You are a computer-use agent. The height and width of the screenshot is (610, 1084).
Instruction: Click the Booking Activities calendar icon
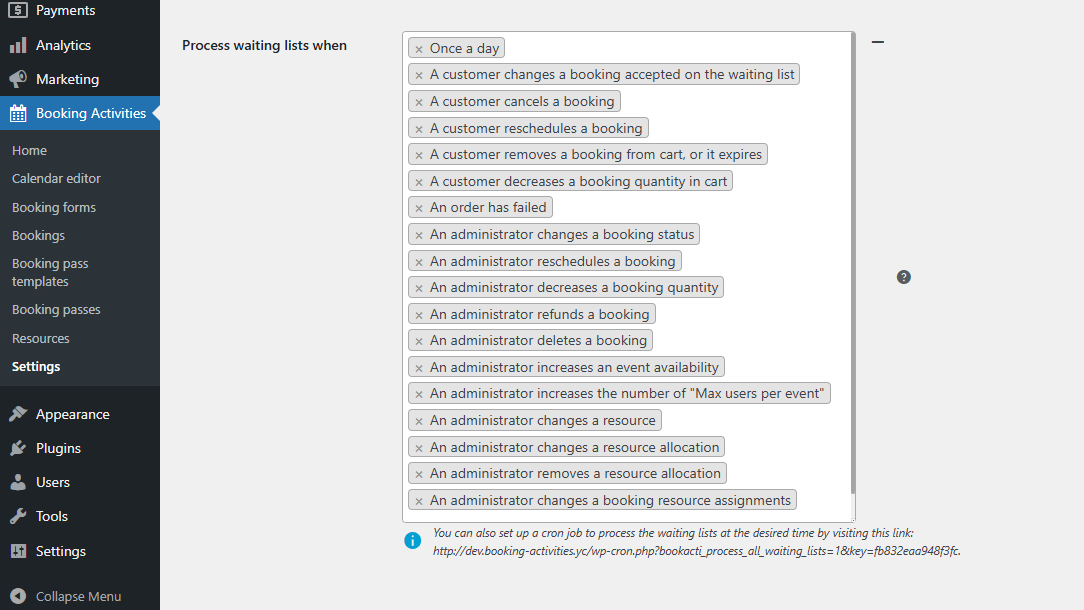(x=18, y=113)
